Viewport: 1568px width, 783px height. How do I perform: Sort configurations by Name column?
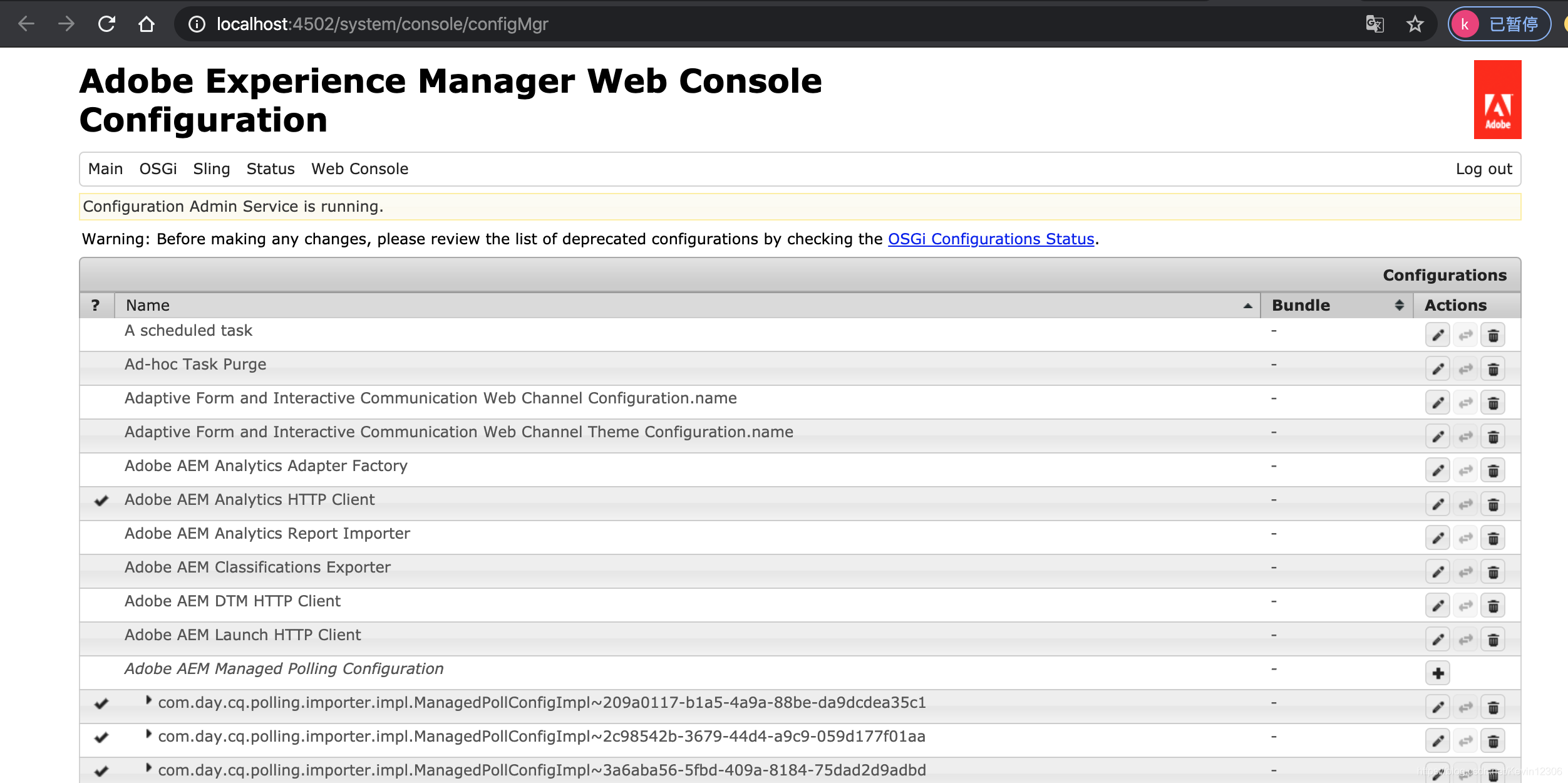(688, 305)
